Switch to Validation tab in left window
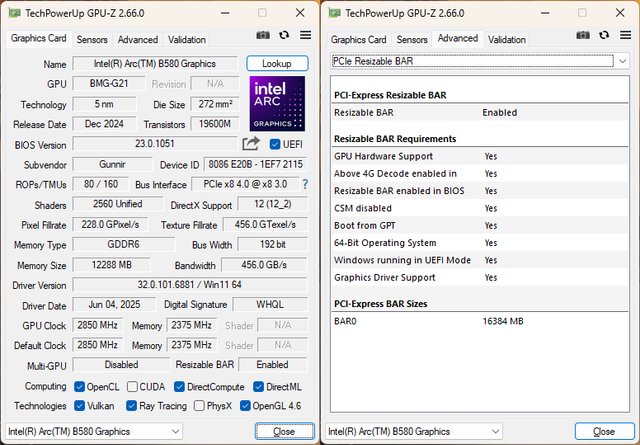Screen dimensions: 640x445 [187, 40]
